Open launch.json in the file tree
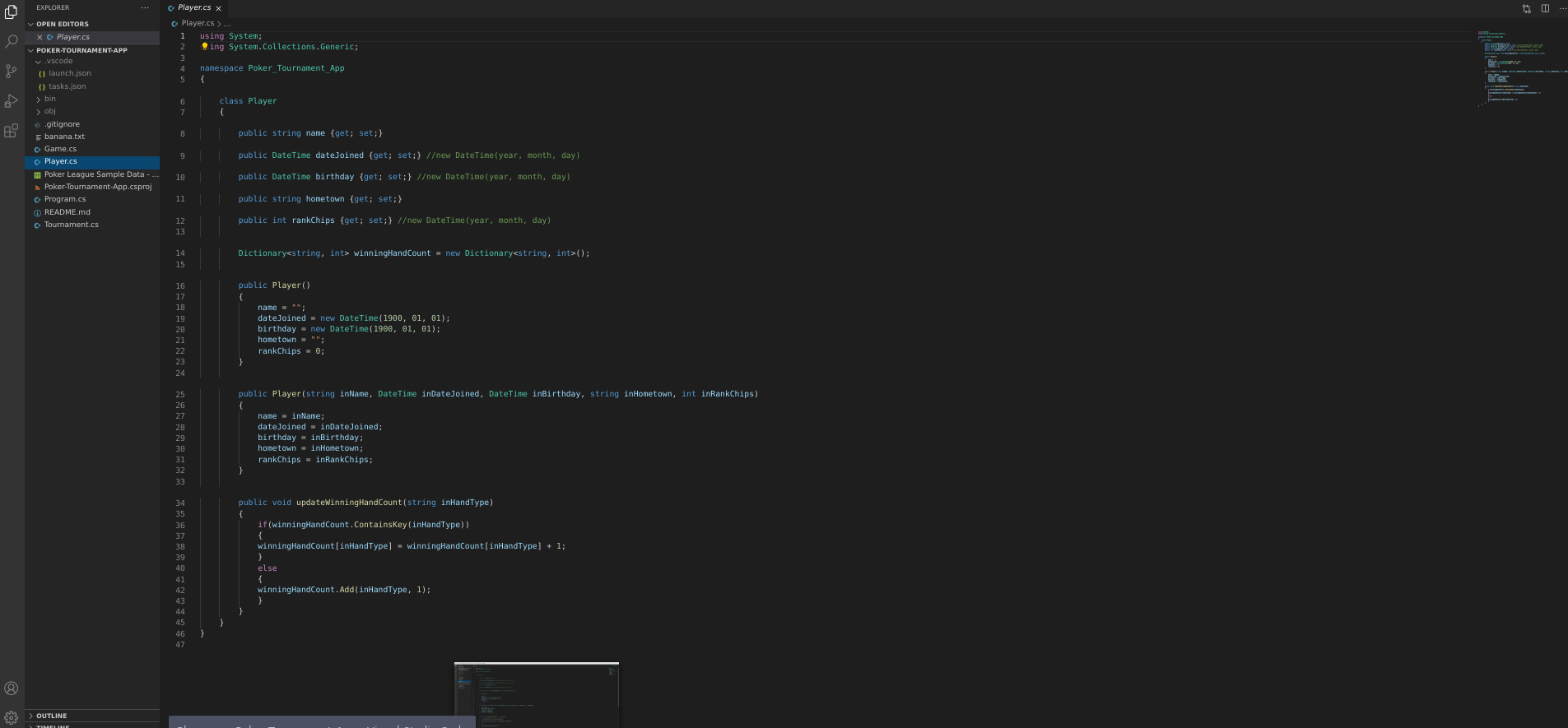This screenshot has height=728, width=1568. (x=92, y=73)
